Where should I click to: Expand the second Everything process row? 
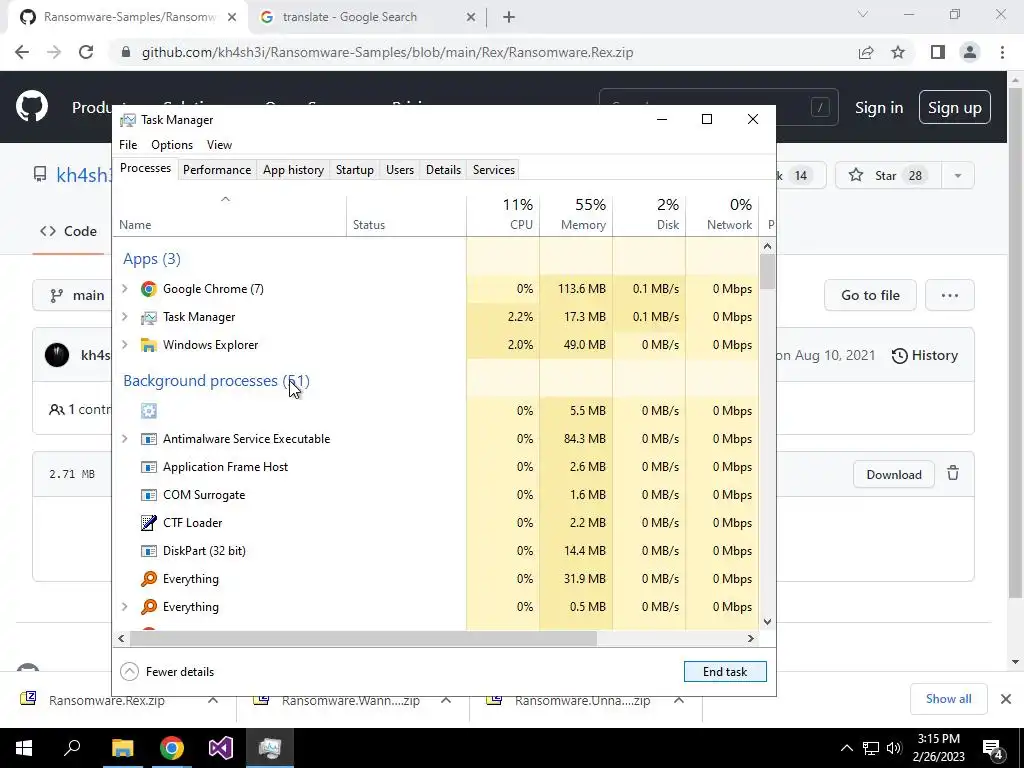point(125,607)
